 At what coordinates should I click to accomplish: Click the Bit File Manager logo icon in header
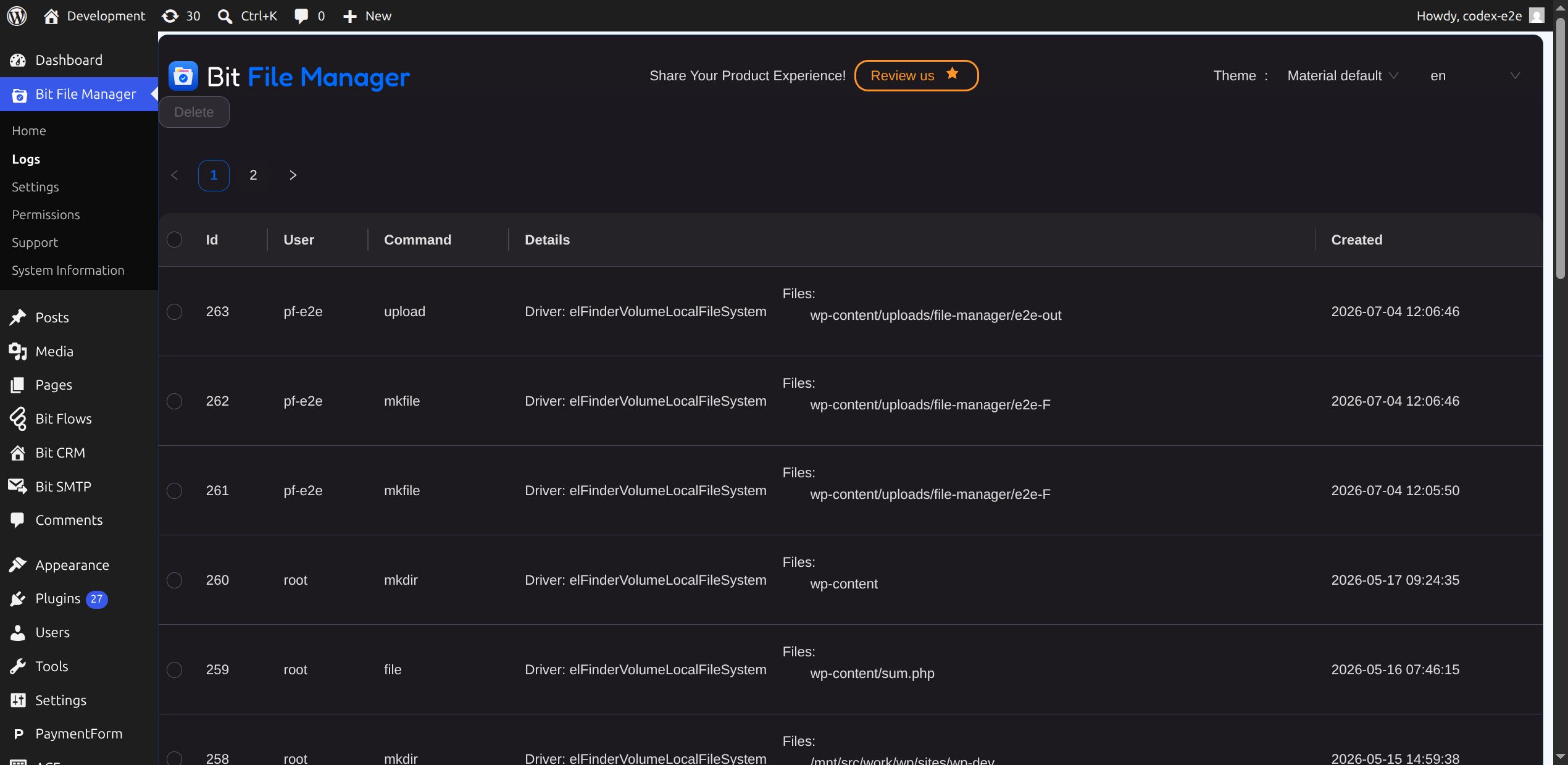[183, 77]
